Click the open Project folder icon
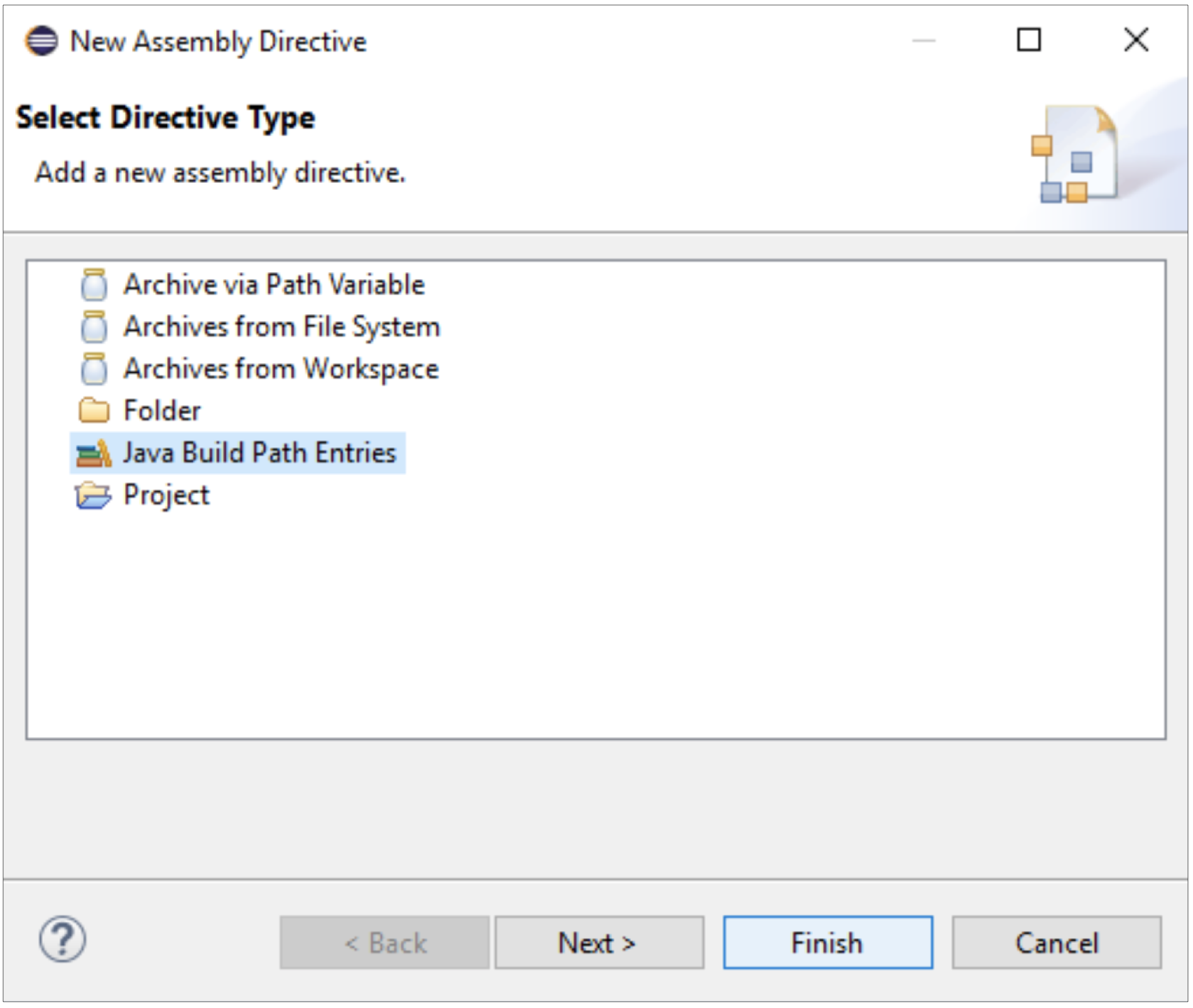 pyautogui.click(x=93, y=495)
